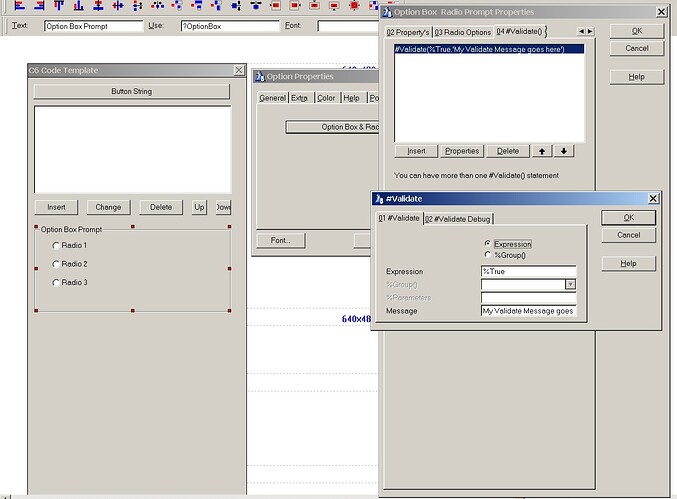Open the %Group() combo box dropdown
This screenshot has height=499, width=677.
570,284
